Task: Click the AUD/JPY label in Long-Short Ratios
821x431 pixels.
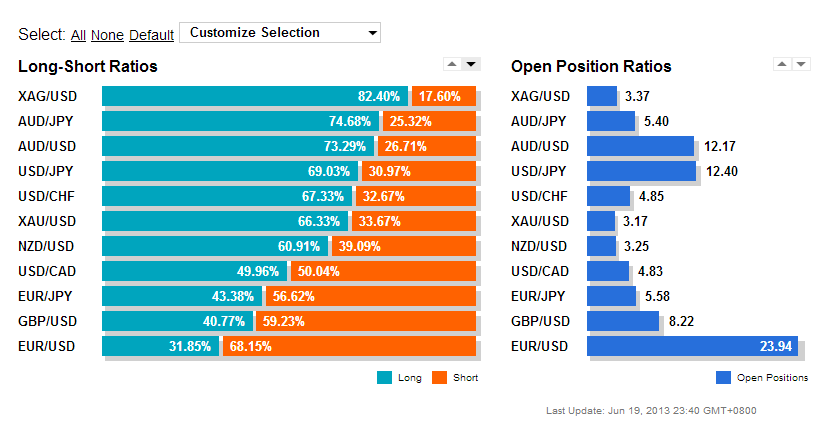Action: tap(46, 121)
